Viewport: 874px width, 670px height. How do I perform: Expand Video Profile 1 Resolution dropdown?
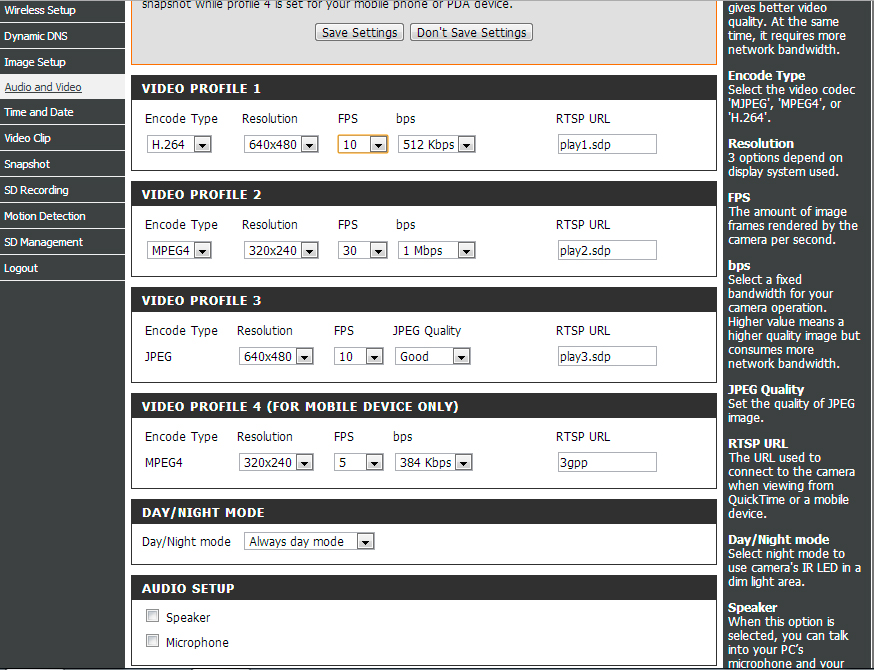coord(281,144)
